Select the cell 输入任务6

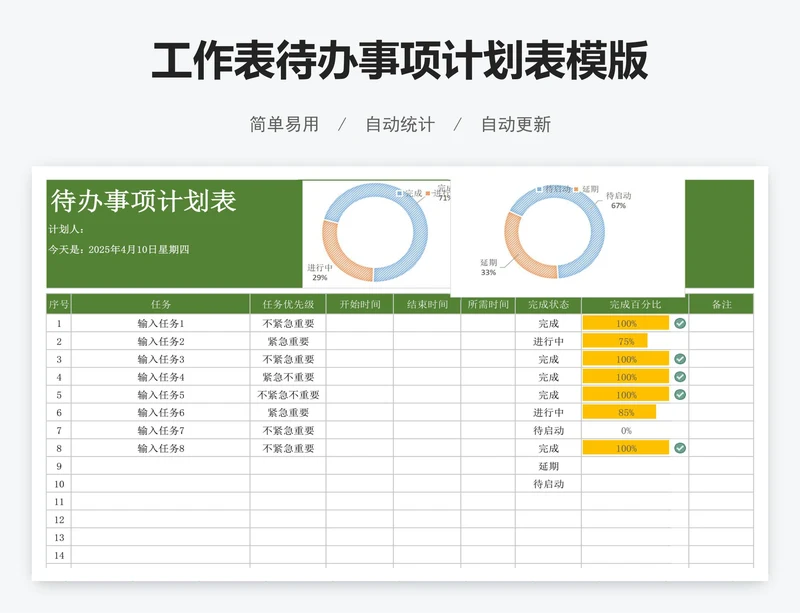pyautogui.click(x=161, y=412)
